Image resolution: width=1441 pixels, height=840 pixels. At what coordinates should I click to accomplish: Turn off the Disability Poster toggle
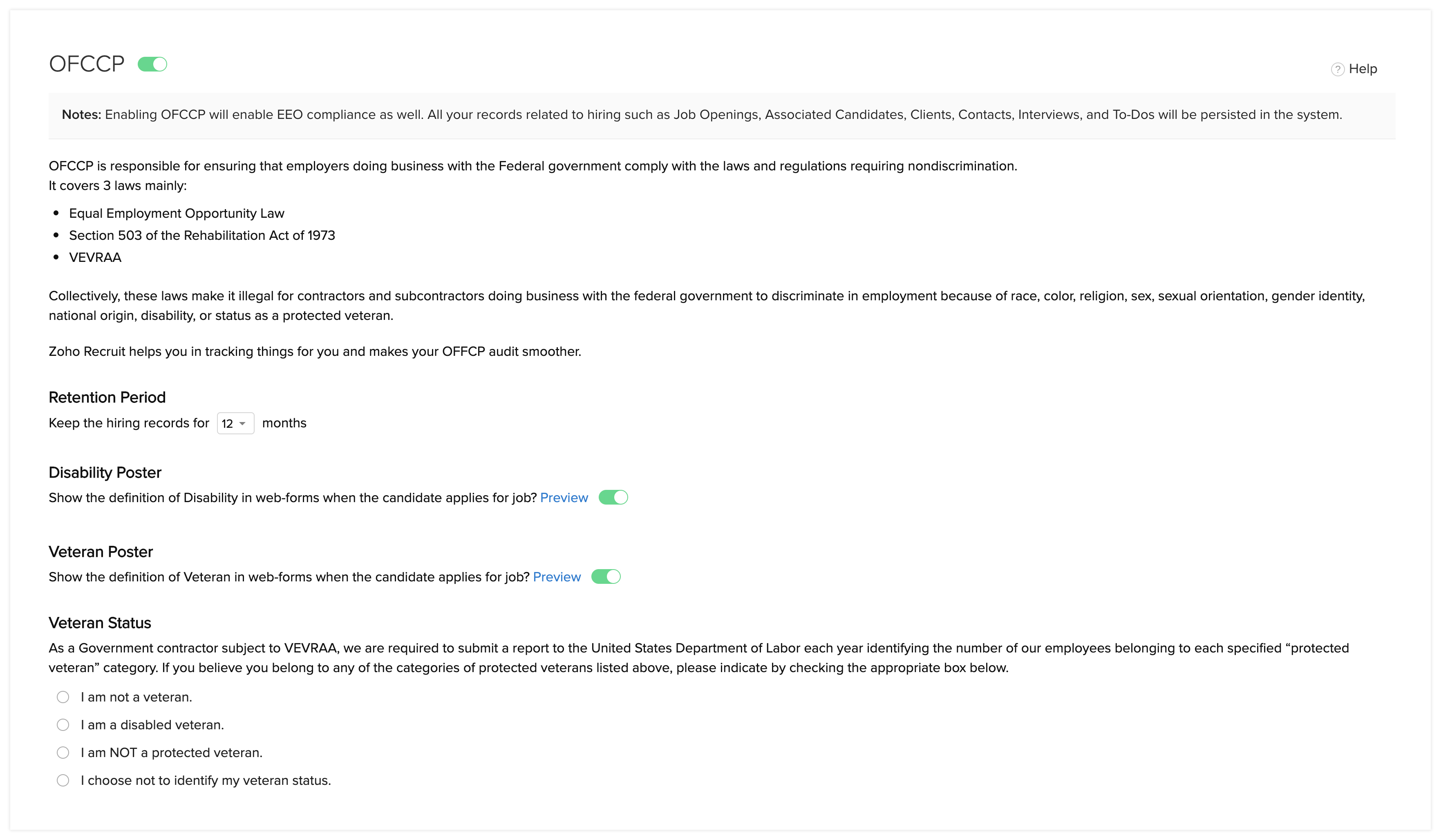click(613, 498)
